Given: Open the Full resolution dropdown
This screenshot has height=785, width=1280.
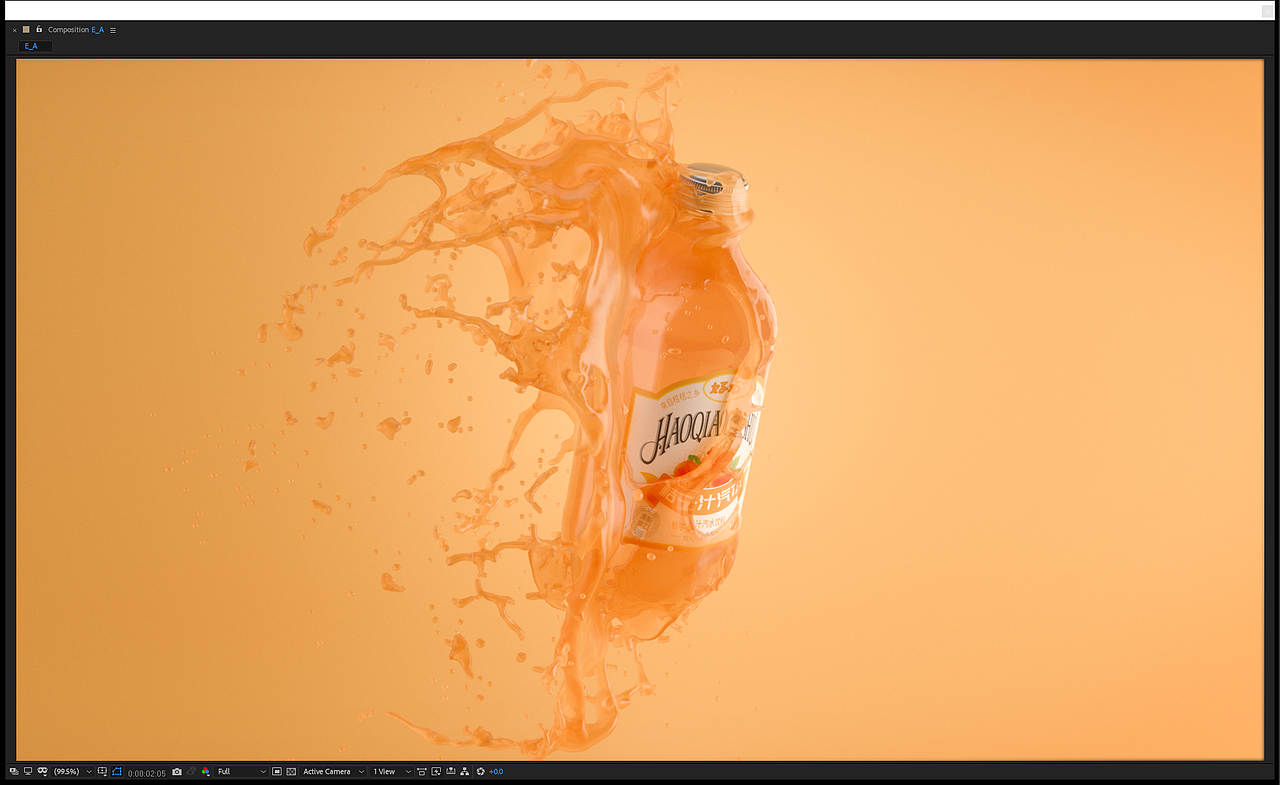Looking at the screenshot, I should pyautogui.click(x=242, y=771).
